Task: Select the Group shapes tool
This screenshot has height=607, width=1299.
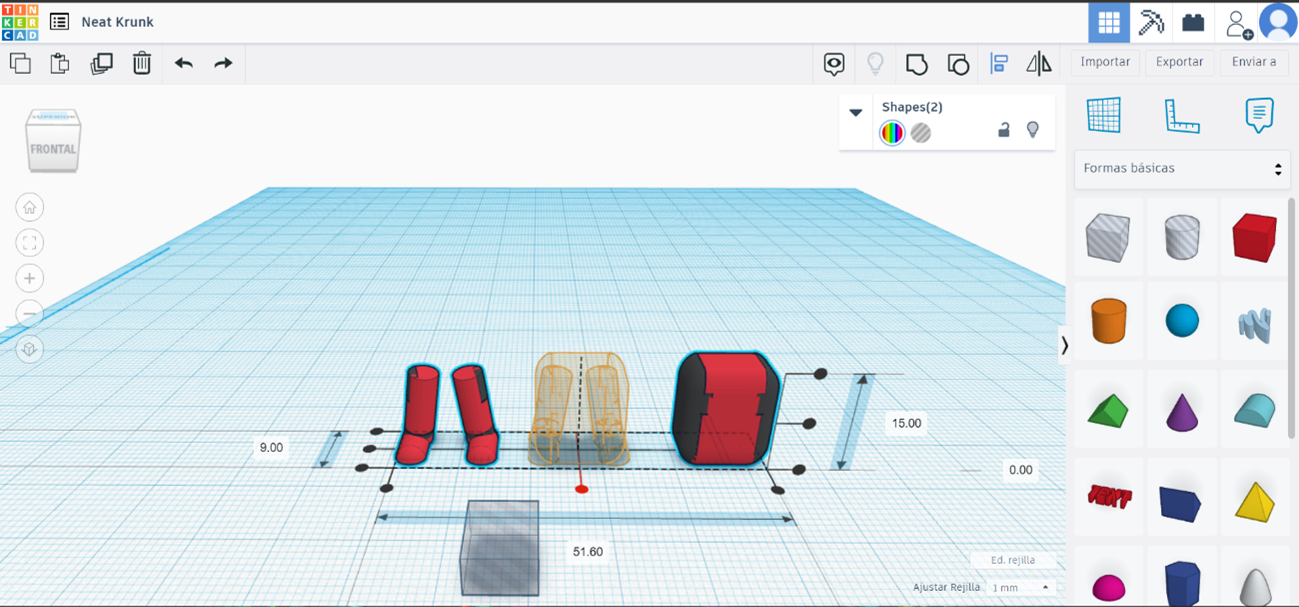Action: (916, 63)
